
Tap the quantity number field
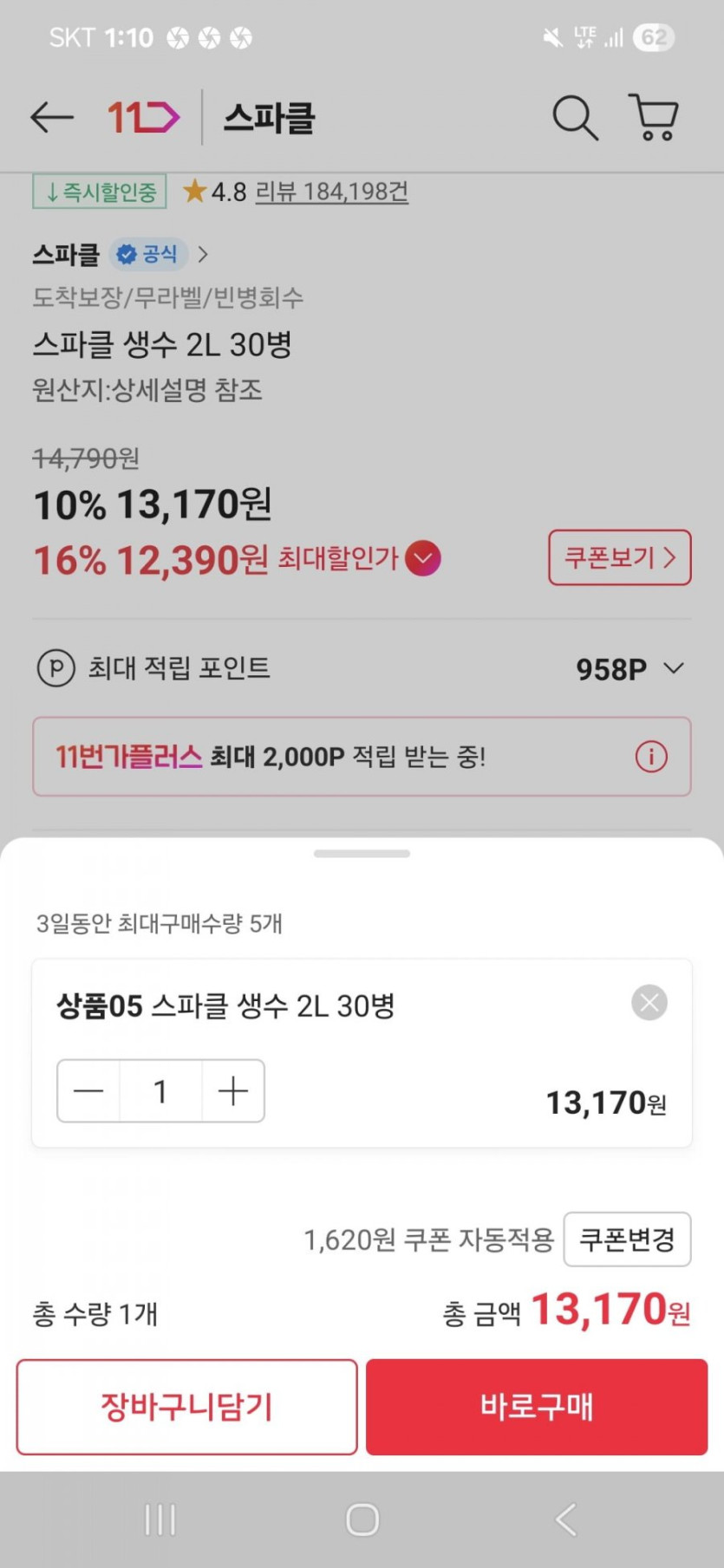click(160, 1091)
